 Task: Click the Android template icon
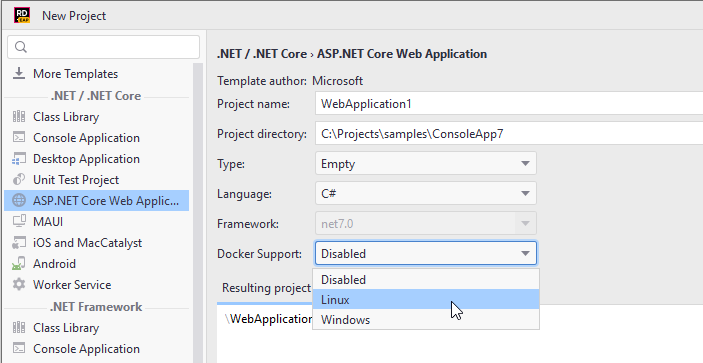point(19,264)
